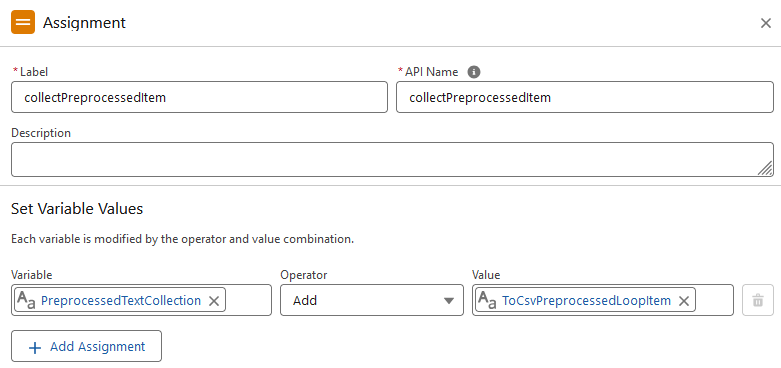Remove the ToCsvPreprocessedLoopItem value pill
Image resolution: width=781 pixels, height=368 pixels.
click(x=684, y=301)
